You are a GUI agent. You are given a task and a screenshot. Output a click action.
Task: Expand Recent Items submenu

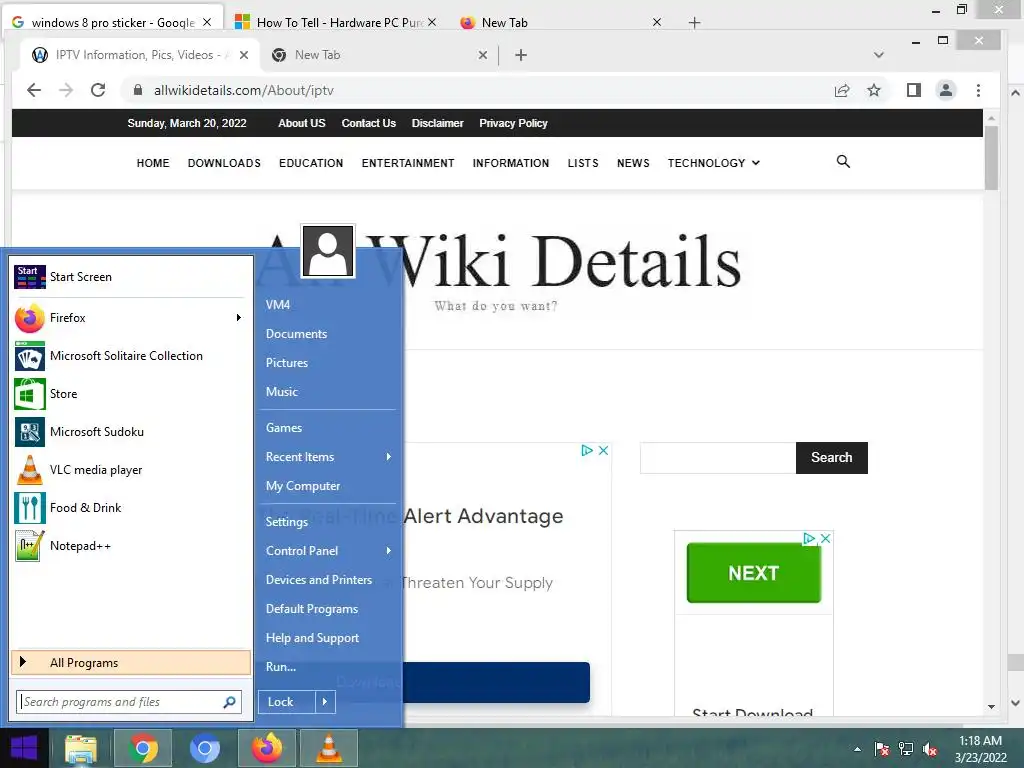[389, 456]
